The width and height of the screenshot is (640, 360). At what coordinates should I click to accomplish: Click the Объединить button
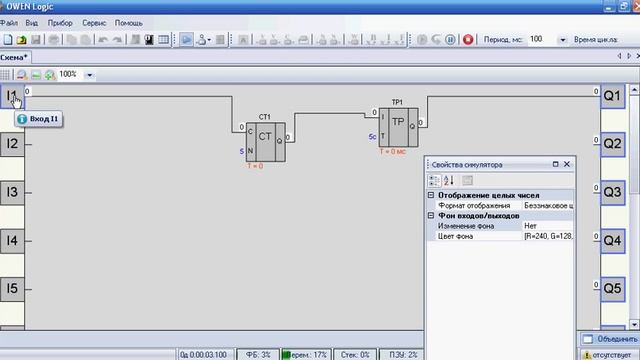(x=609, y=339)
